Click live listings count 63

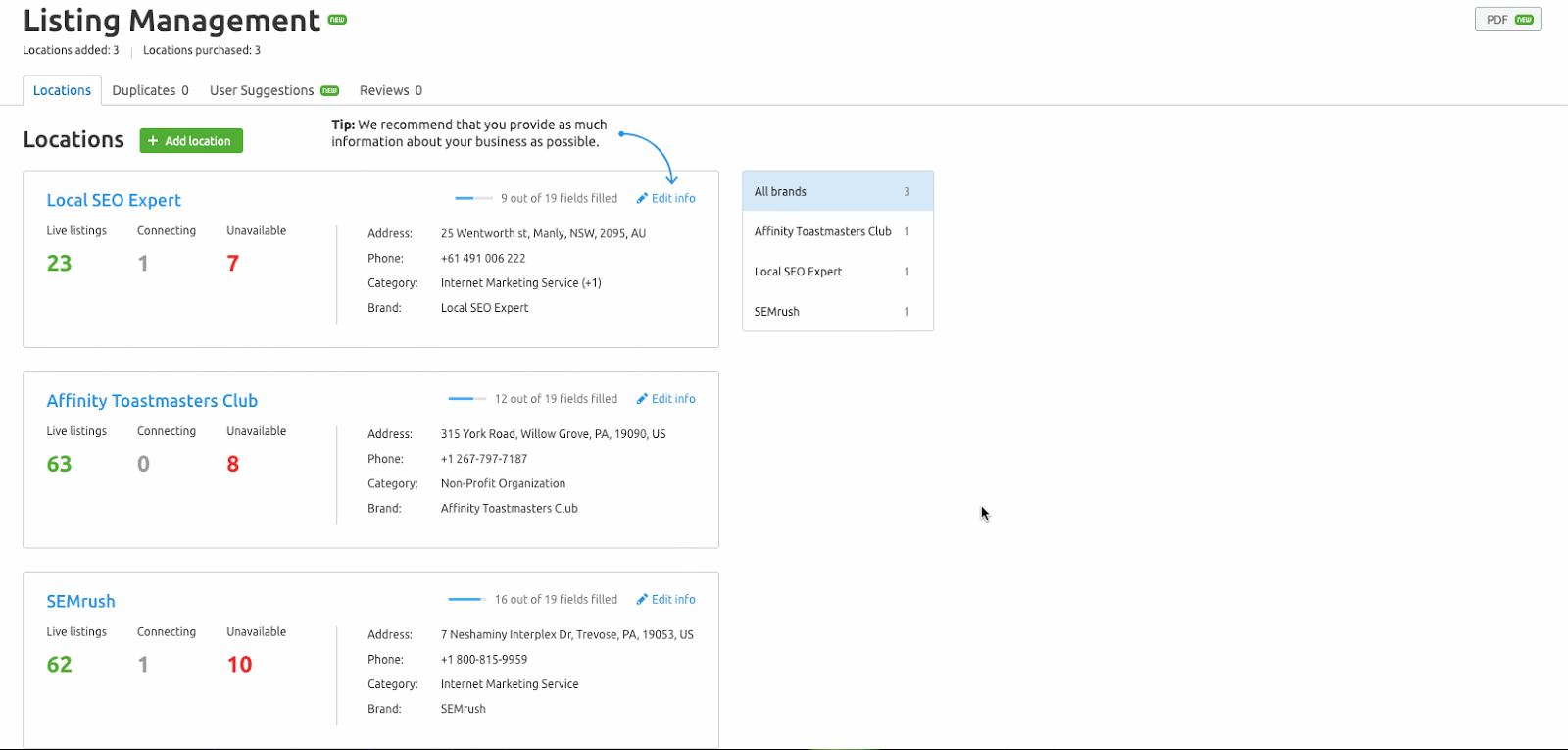click(x=59, y=464)
